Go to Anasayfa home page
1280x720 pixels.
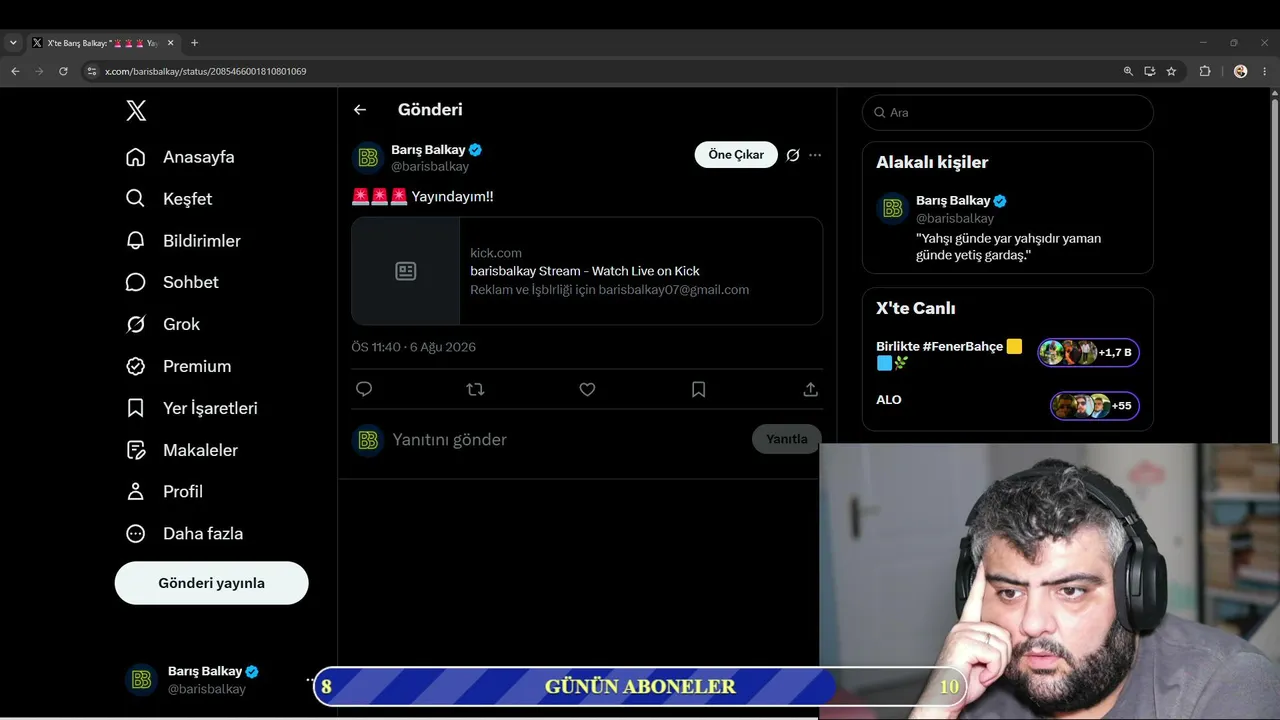[x=180, y=157]
